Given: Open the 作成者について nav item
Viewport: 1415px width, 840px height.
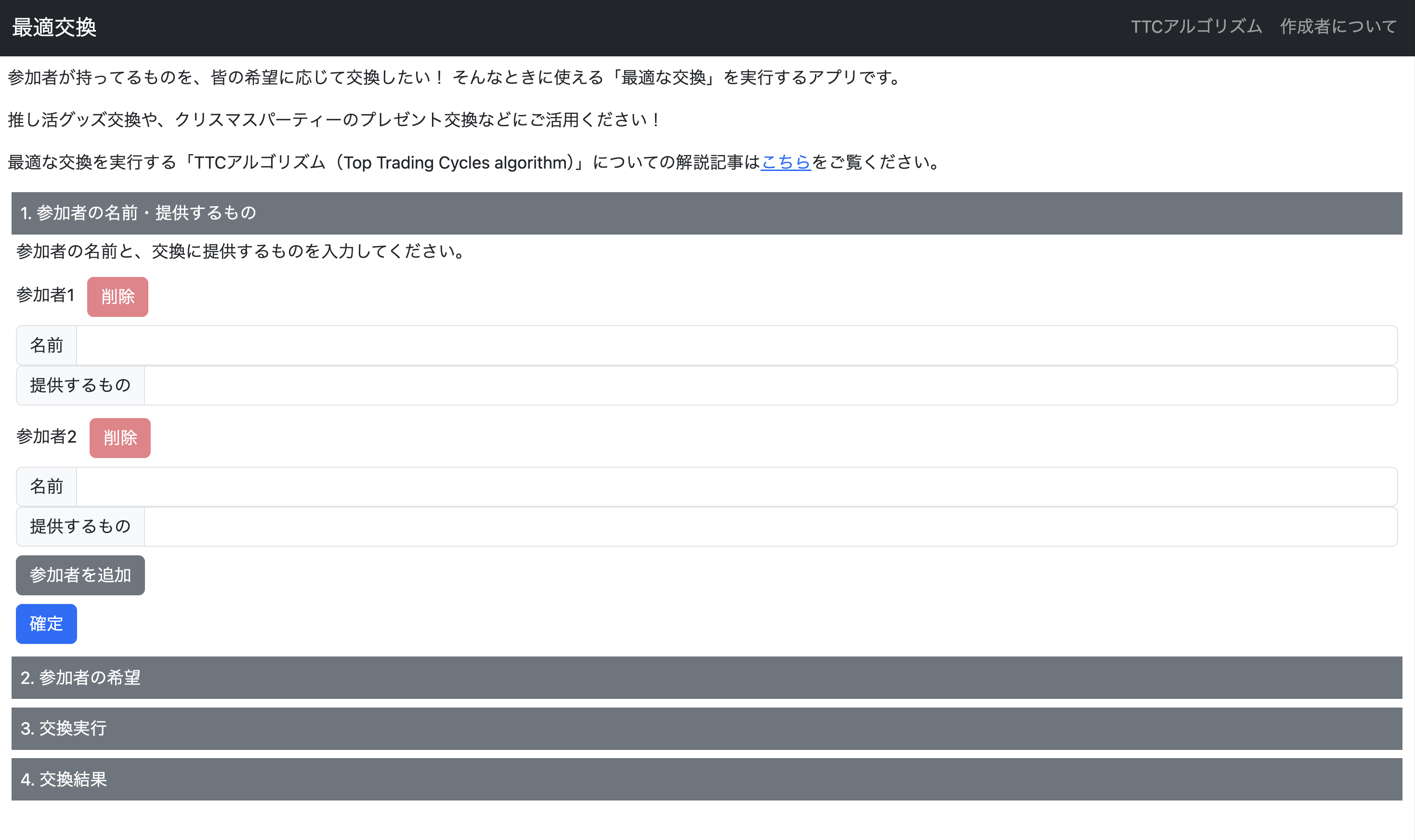Looking at the screenshot, I should [x=1338, y=26].
